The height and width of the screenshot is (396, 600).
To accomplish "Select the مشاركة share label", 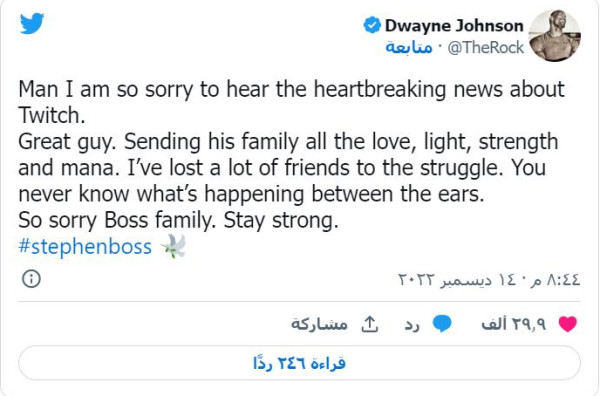I will [x=320, y=324].
